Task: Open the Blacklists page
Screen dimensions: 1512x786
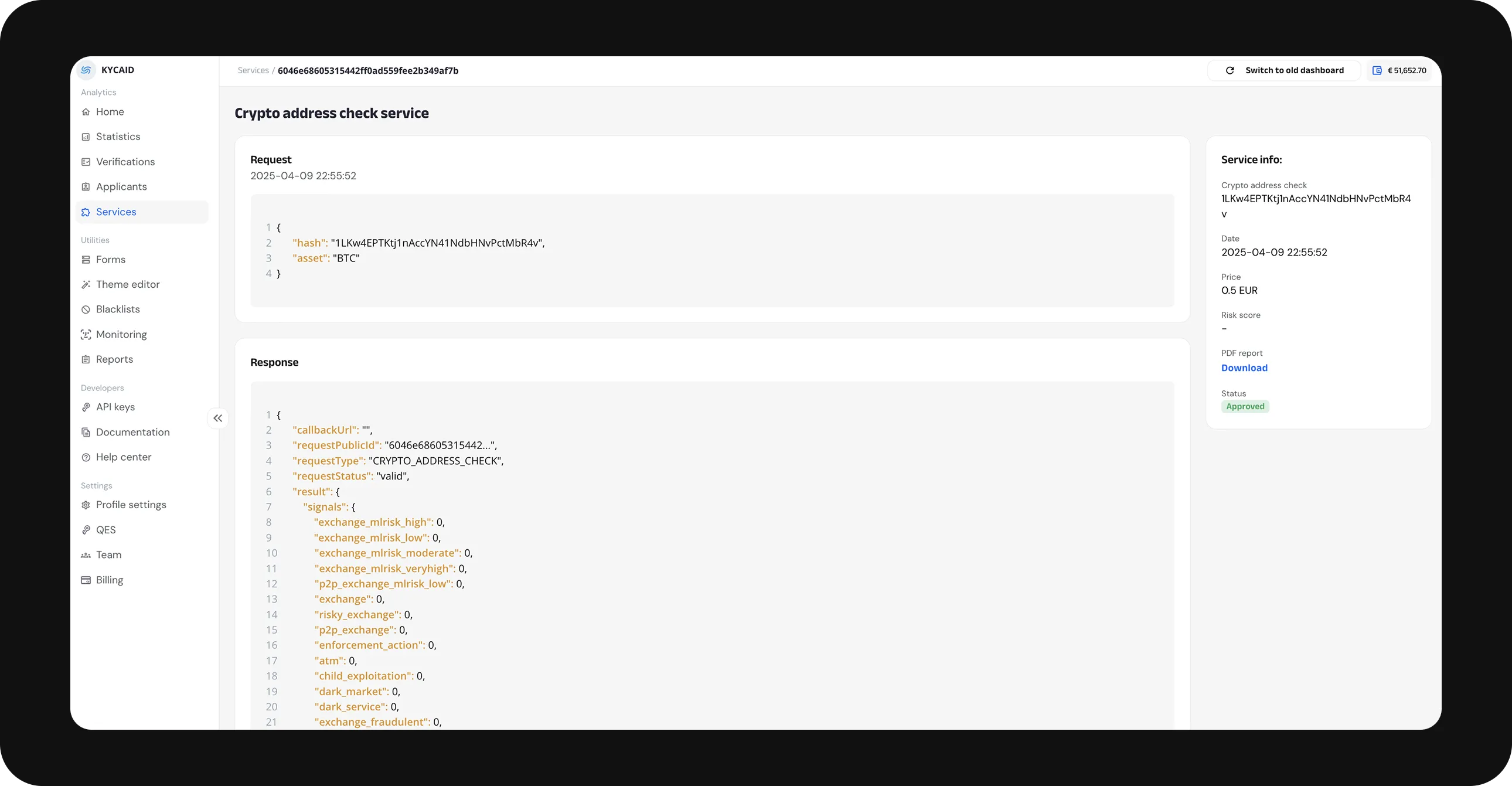Action: click(117, 309)
